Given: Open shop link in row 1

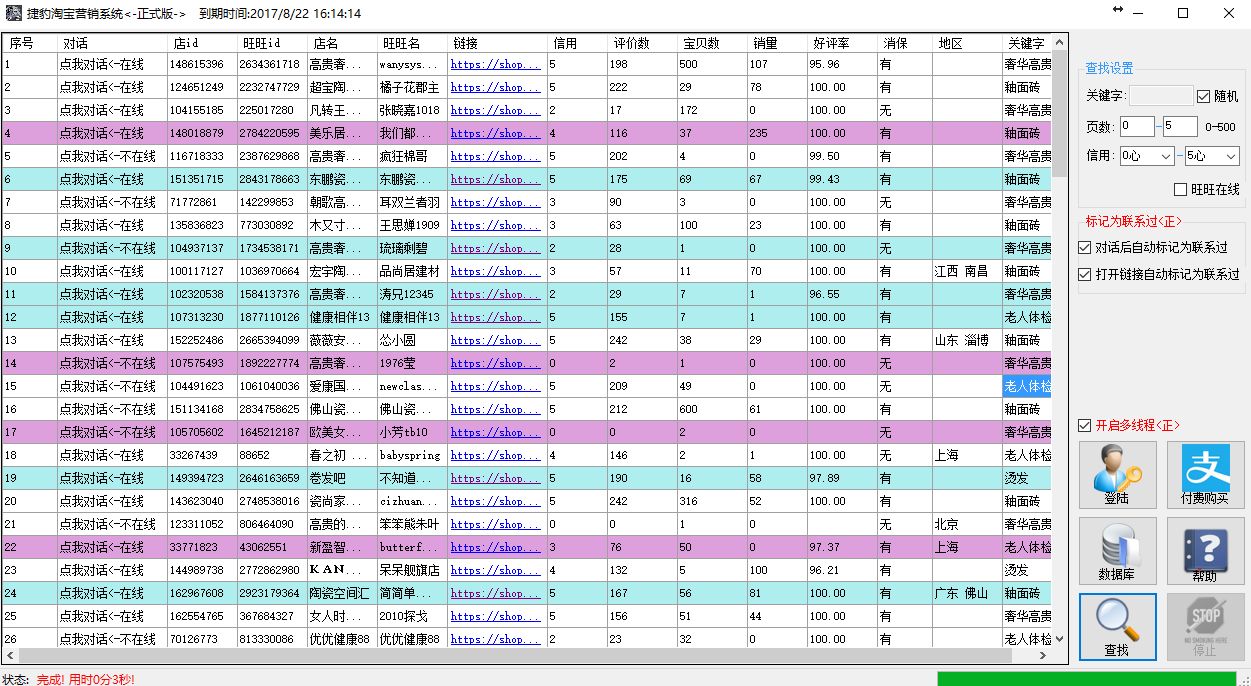Looking at the screenshot, I should (495, 64).
